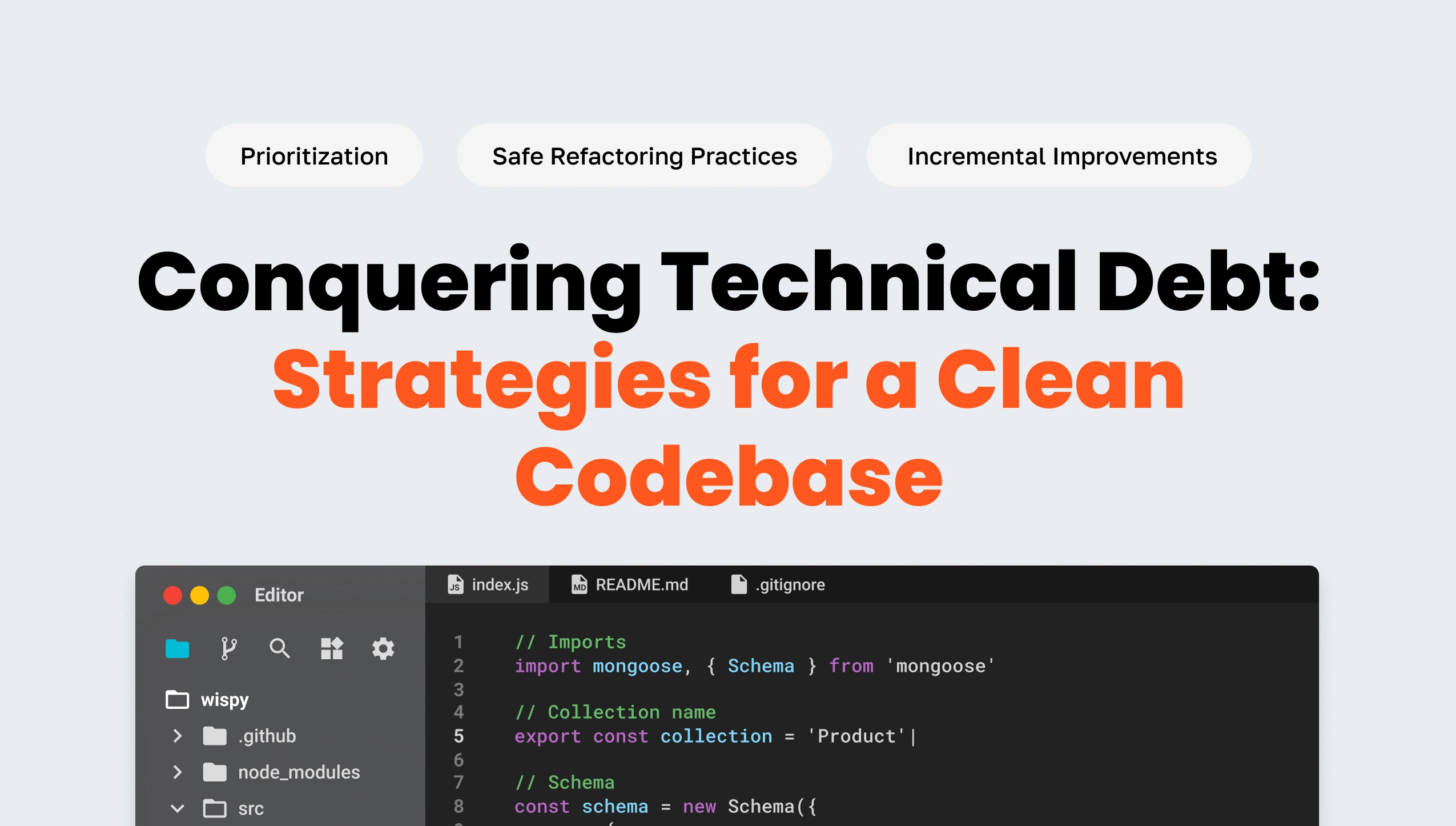Expand the .github folder chevron
The height and width of the screenshot is (826, 1456).
pyautogui.click(x=177, y=736)
